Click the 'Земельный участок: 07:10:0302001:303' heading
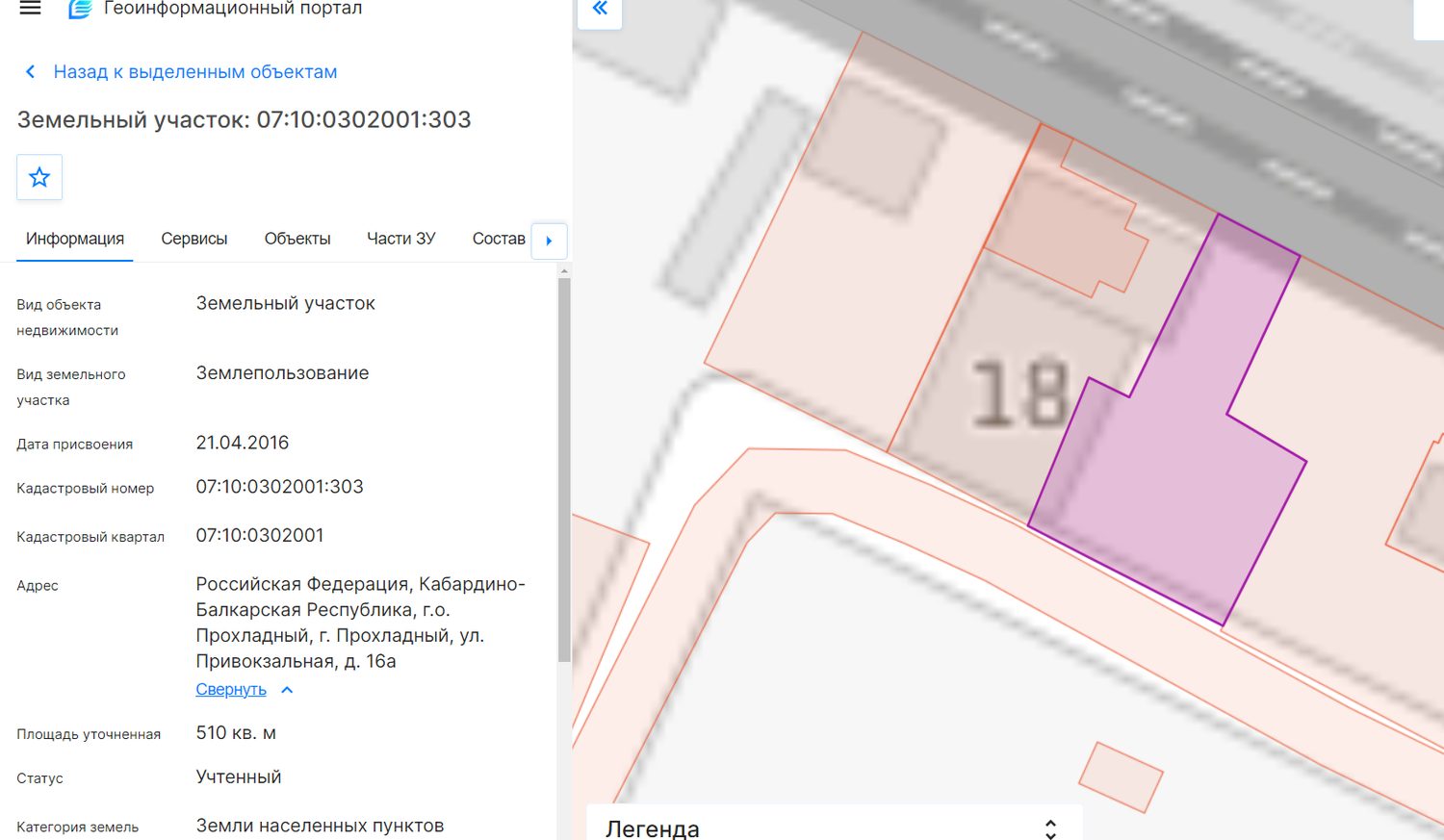 pyautogui.click(x=245, y=119)
